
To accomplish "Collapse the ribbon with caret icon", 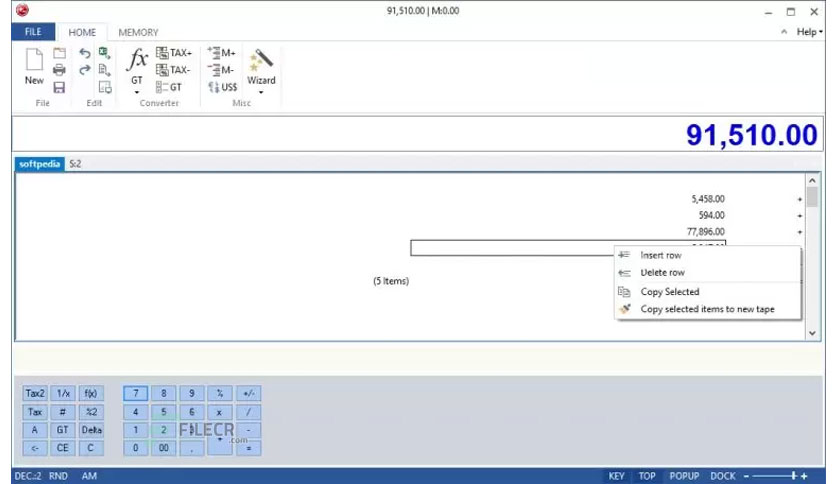I will coord(784,32).
